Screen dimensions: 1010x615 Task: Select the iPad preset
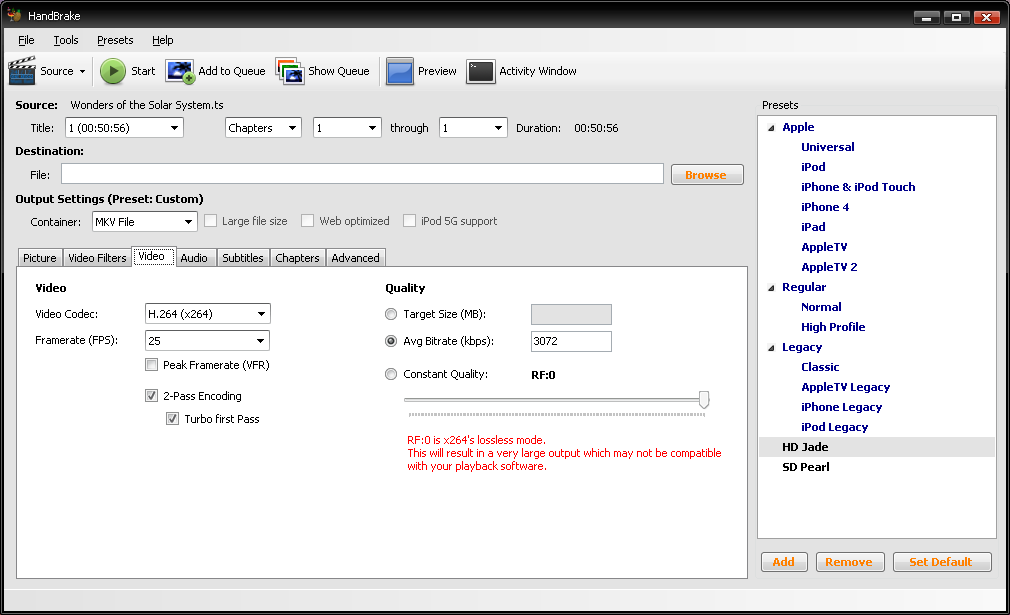click(x=813, y=227)
